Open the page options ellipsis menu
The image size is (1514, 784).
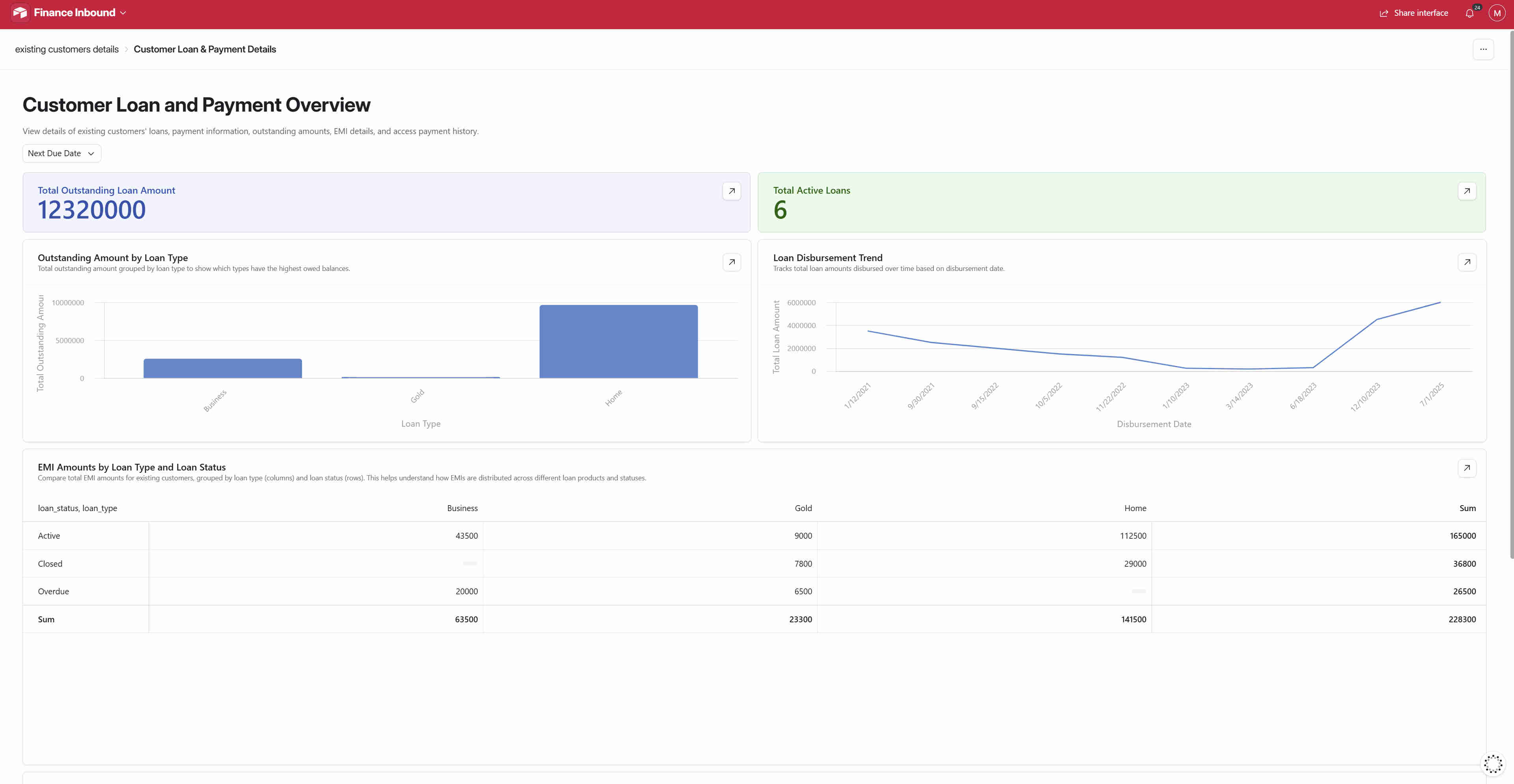[x=1483, y=49]
